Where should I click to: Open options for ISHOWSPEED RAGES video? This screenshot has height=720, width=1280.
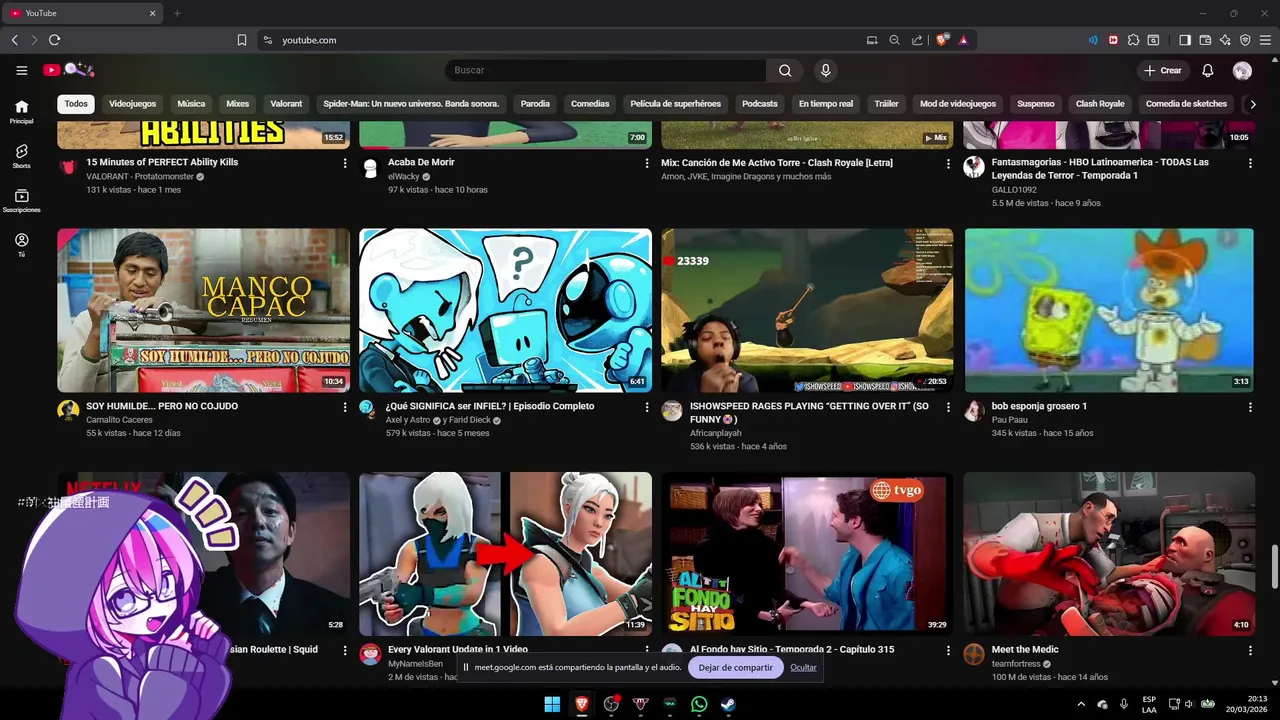tap(949, 407)
